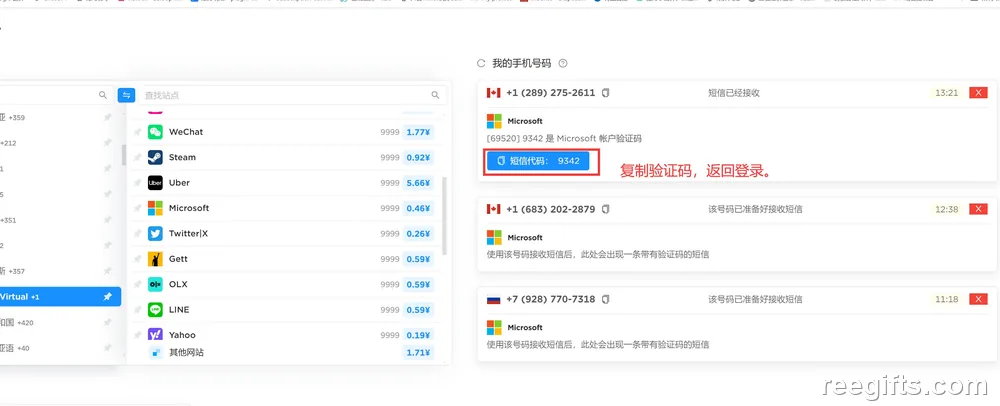Pin the +359 country row
This screenshot has height=406, width=1000.
[108, 117]
